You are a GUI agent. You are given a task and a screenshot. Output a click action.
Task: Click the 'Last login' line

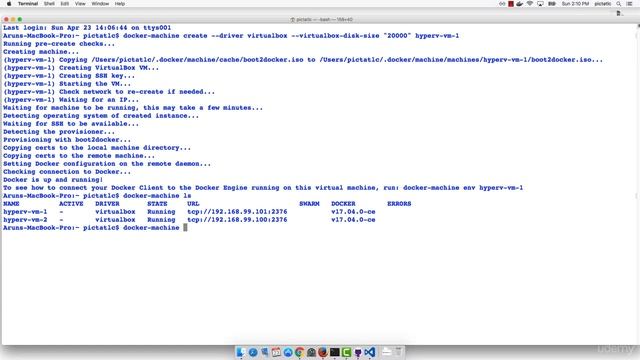click(x=87, y=28)
